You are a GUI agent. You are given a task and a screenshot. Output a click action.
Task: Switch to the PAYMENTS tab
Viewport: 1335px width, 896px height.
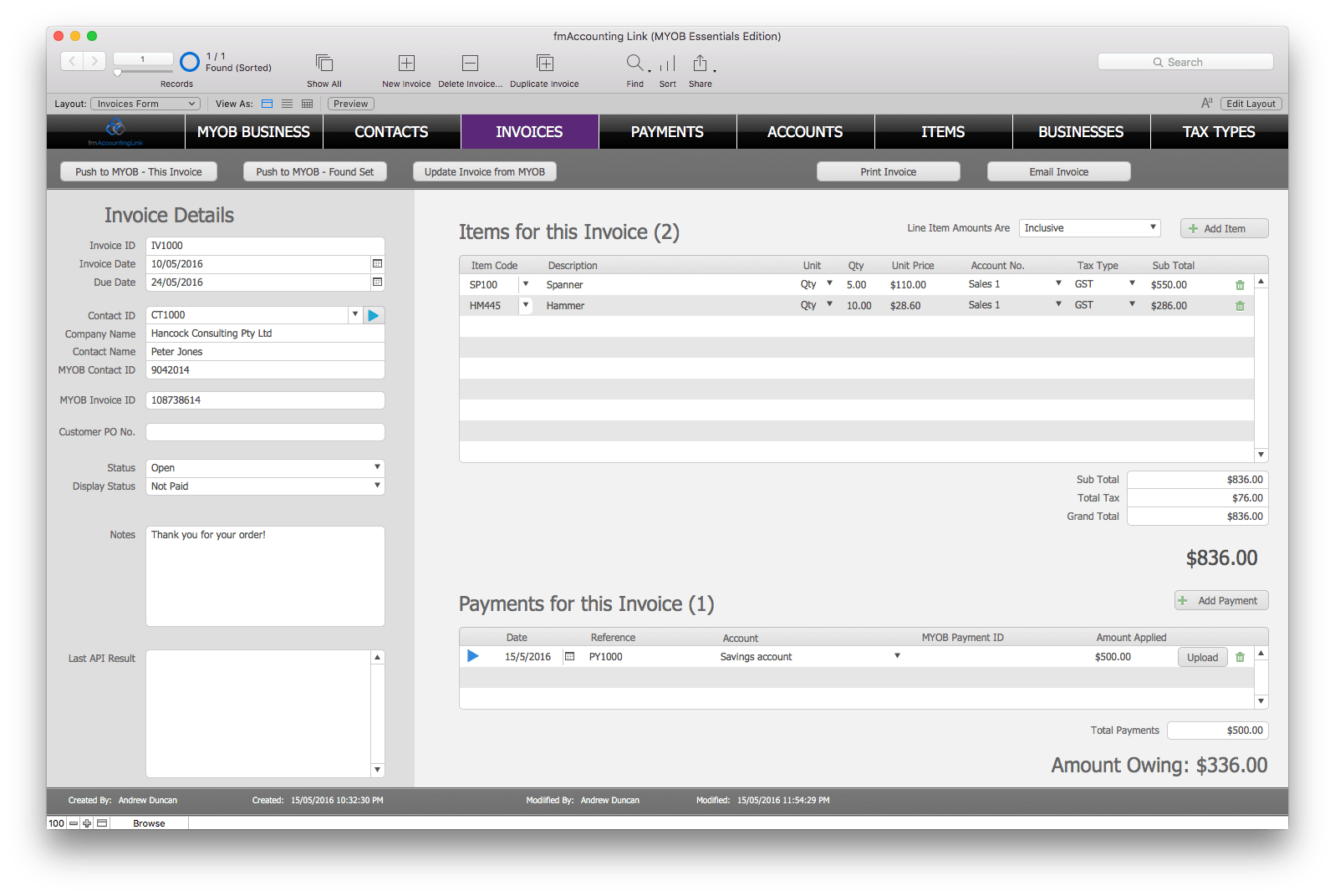(x=667, y=131)
